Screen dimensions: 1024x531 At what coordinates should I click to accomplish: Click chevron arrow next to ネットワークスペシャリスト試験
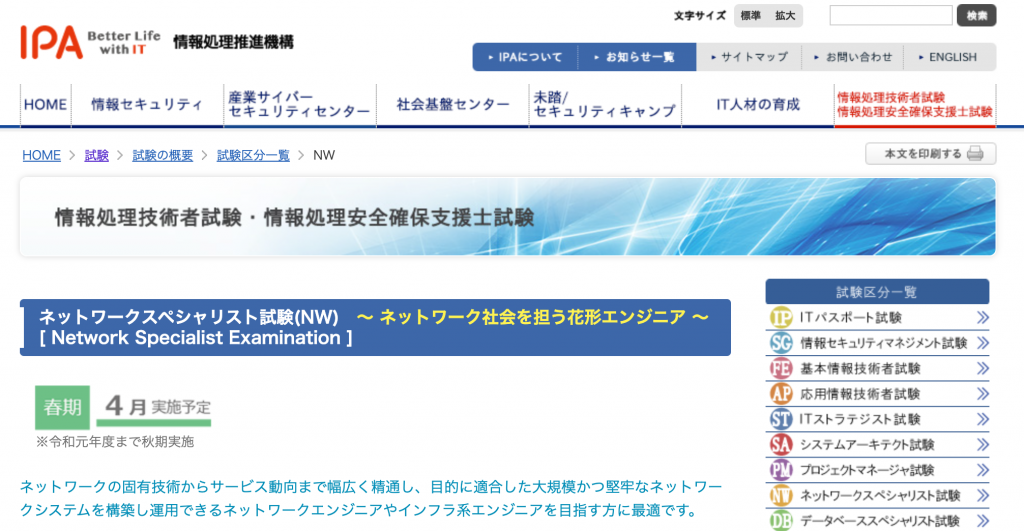tap(983, 496)
